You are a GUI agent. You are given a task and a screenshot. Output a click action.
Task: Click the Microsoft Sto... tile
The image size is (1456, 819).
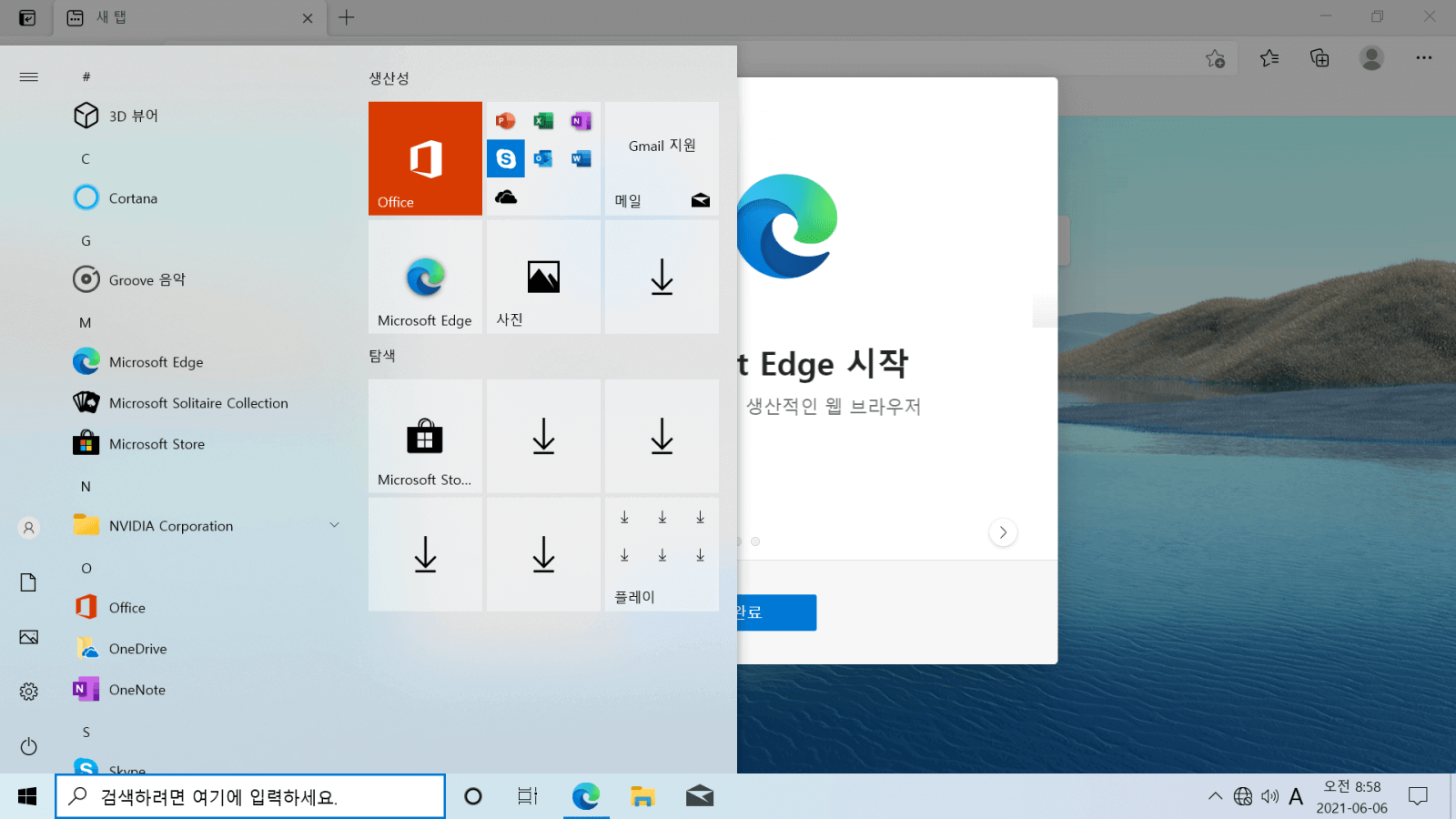[425, 436]
